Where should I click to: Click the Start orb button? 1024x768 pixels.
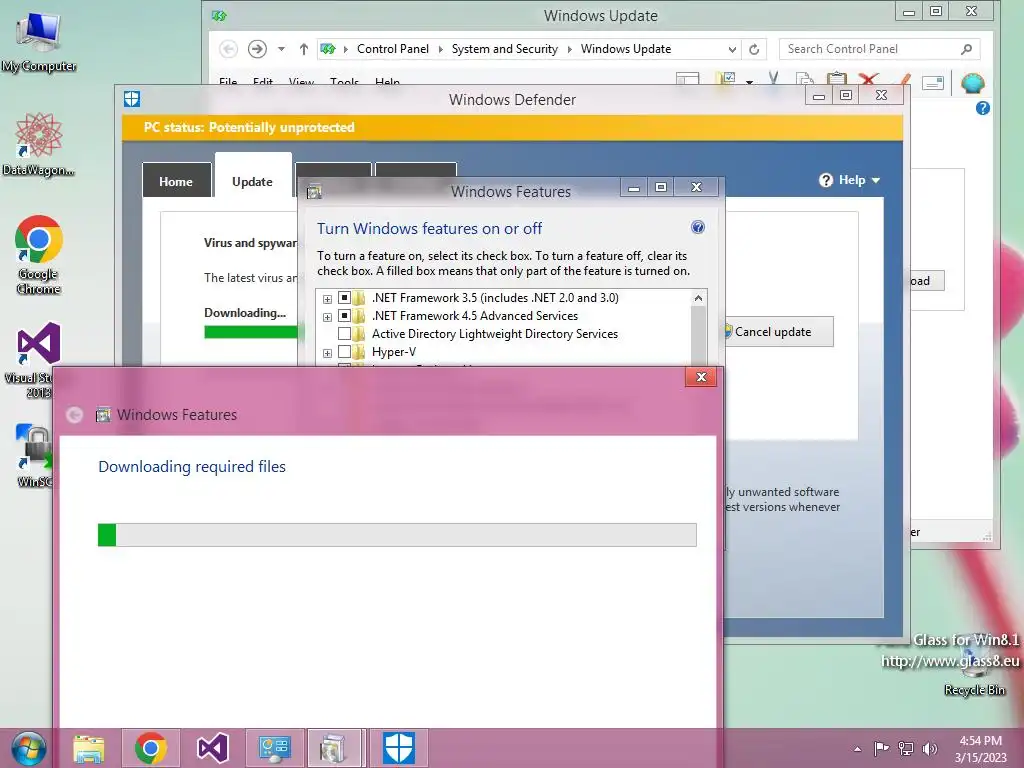pyautogui.click(x=28, y=748)
